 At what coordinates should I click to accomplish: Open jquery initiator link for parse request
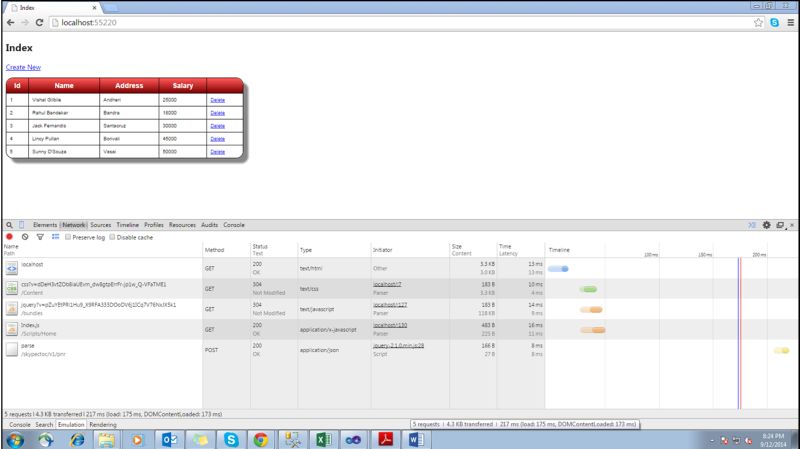(398, 345)
